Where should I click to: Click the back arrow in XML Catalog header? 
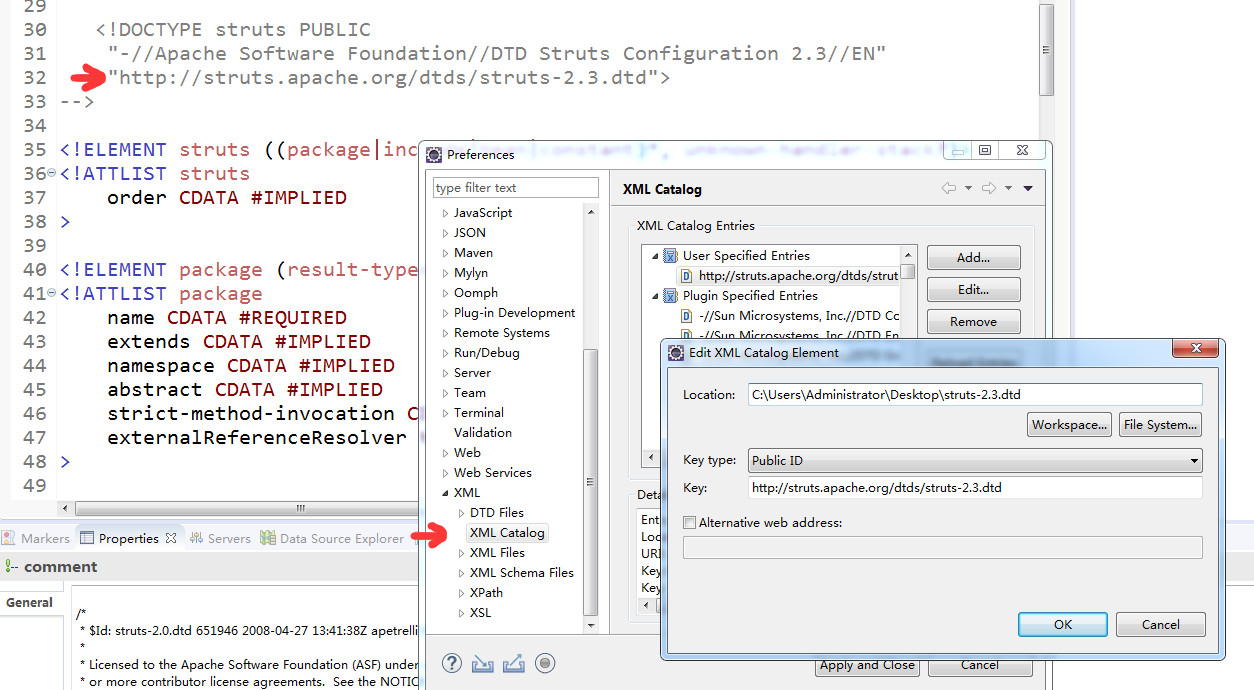tap(949, 188)
